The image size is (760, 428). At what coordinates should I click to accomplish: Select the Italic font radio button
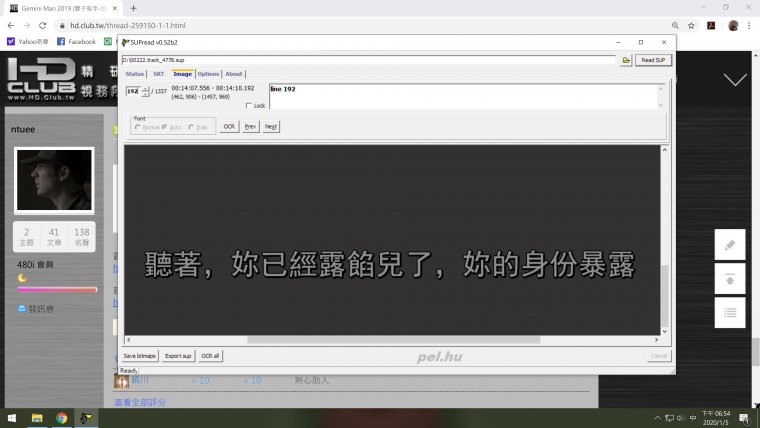(x=191, y=127)
